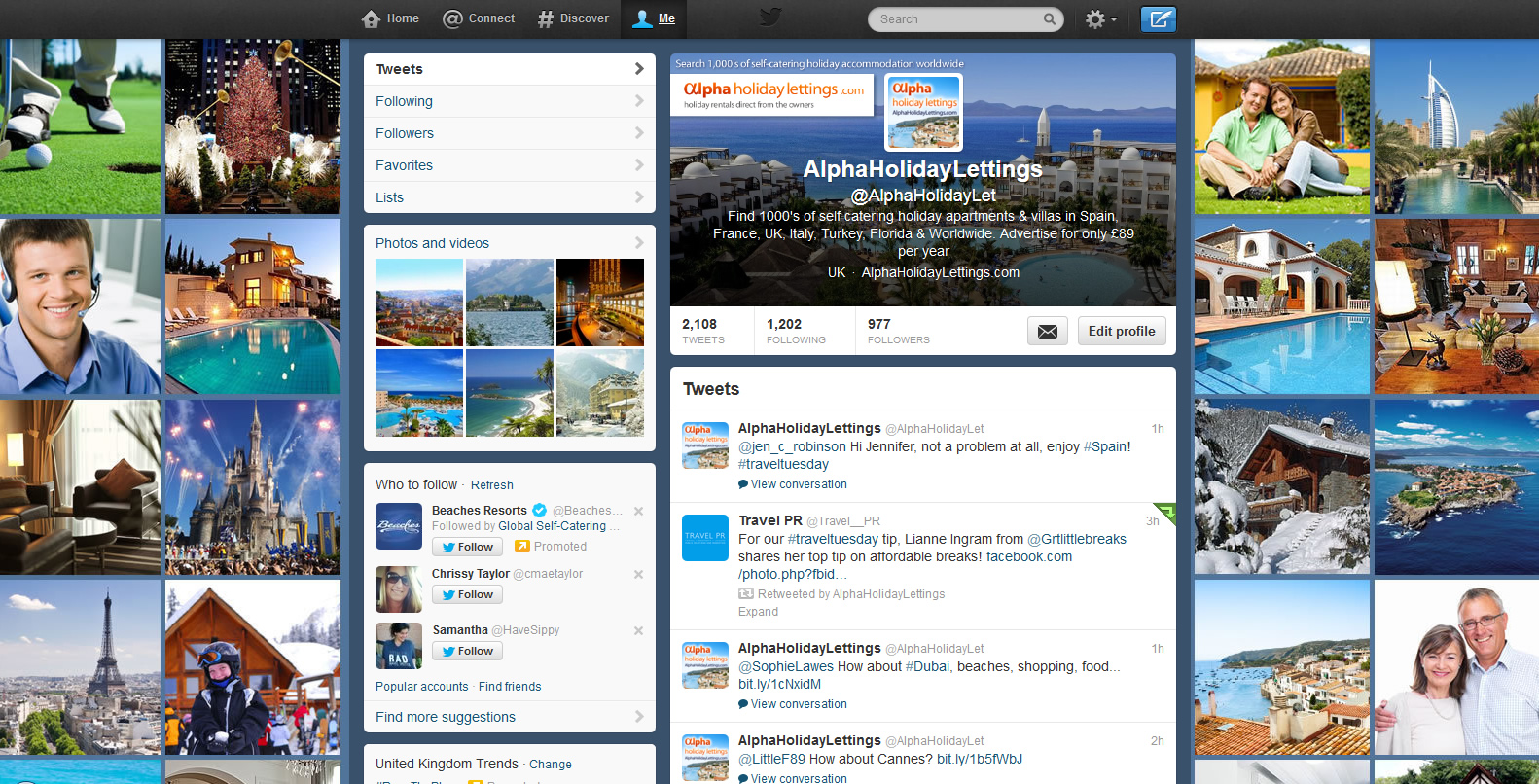Open the Discover tab
Image resolution: width=1539 pixels, height=784 pixels.
[x=573, y=18]
